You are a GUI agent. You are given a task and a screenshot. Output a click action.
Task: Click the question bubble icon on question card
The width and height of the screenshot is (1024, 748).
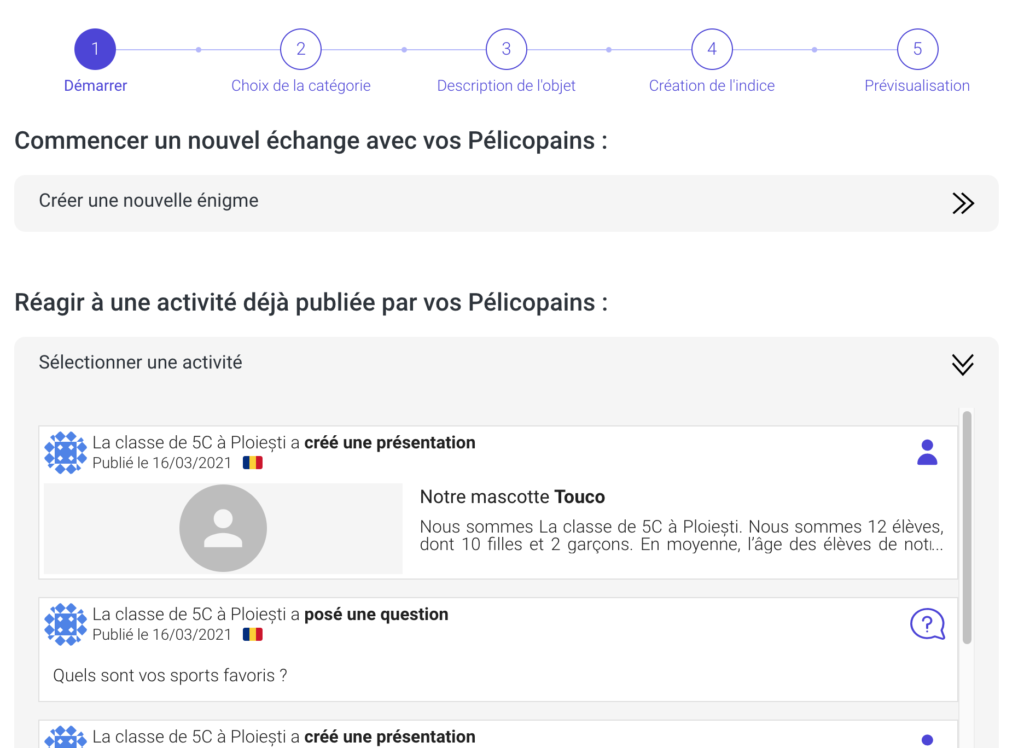[x=927, y=624]
